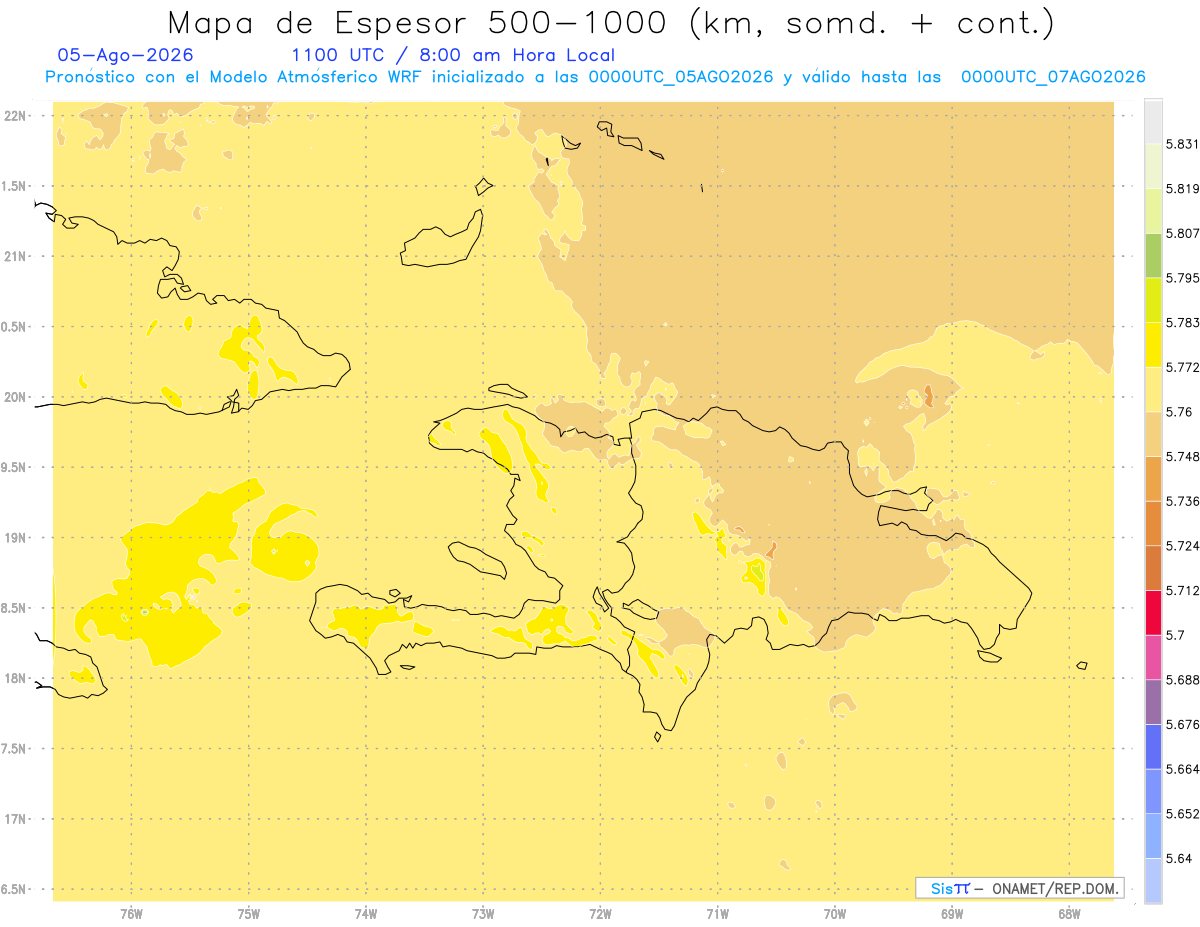The width and height of the screenshot is (1200, 927).
Task: Click the palest blue swatch below 5.64
Action: (1153, 881)
